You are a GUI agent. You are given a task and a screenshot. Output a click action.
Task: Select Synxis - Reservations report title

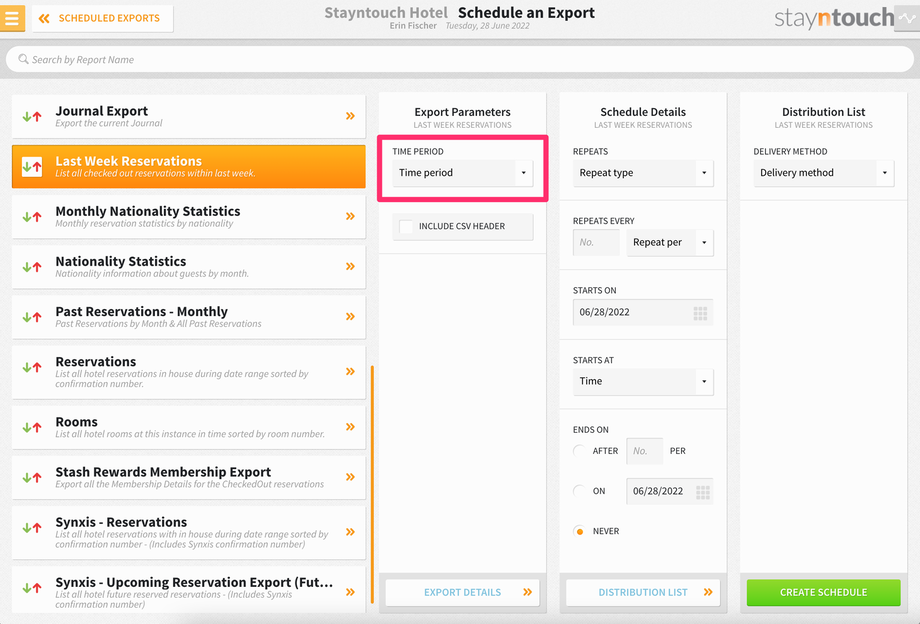[121, 522]
